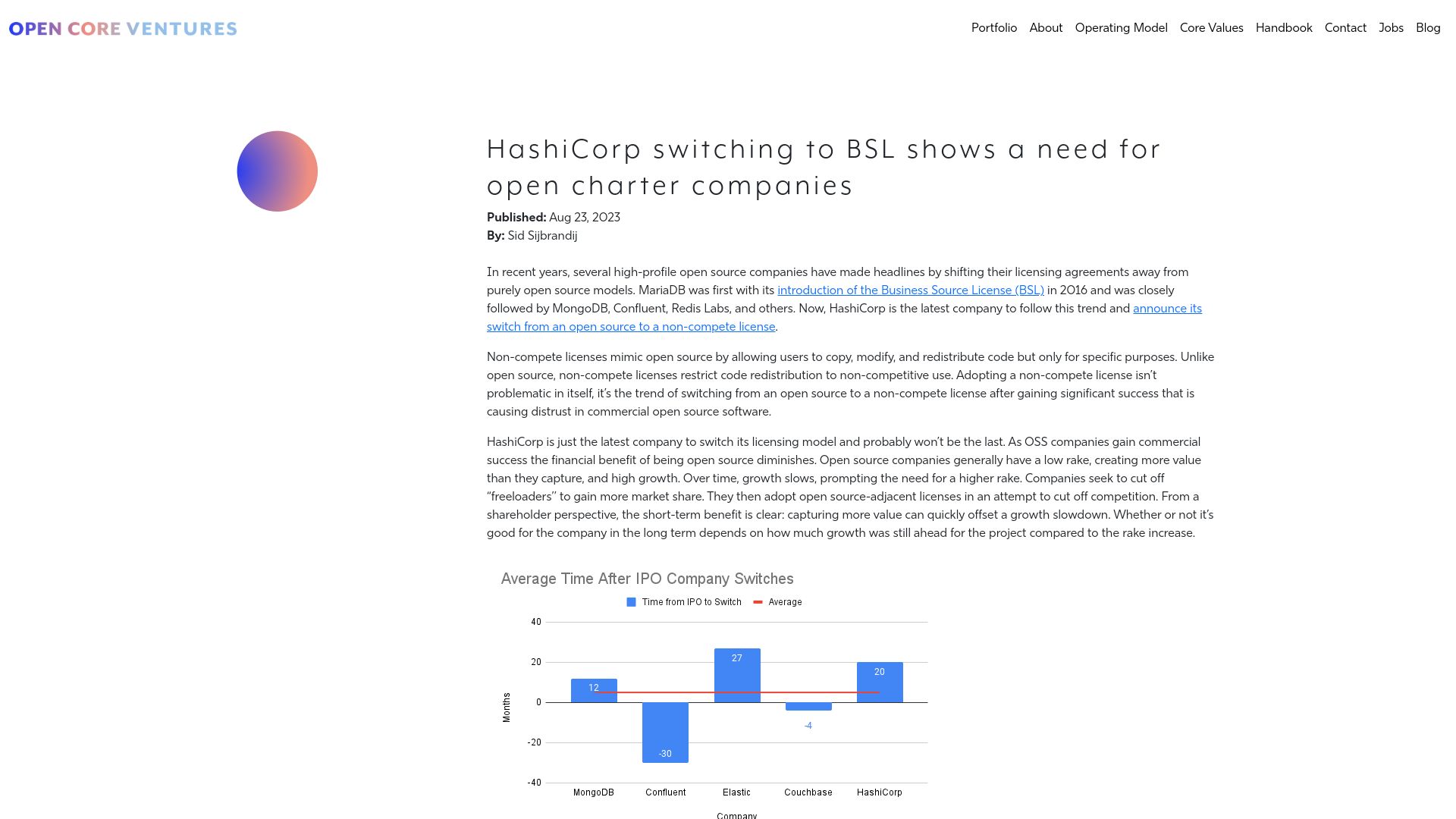This screenshot has width=1456, height=819.
Task: Click the blue 'Time from IPO to Switch' legend swatch
Action: [x=631, y=602]
